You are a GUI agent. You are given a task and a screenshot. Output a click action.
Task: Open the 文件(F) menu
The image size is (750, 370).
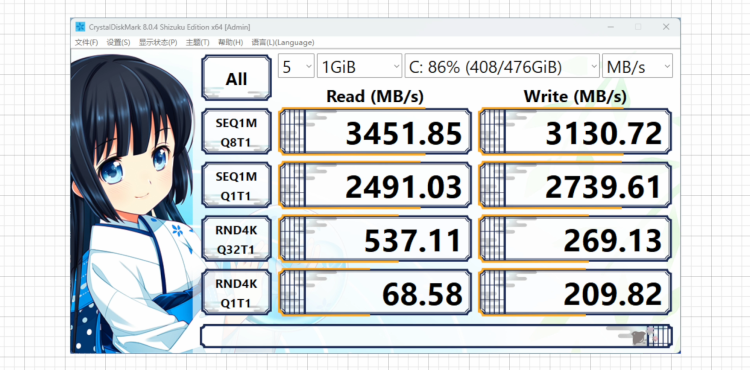coord(86,43)
